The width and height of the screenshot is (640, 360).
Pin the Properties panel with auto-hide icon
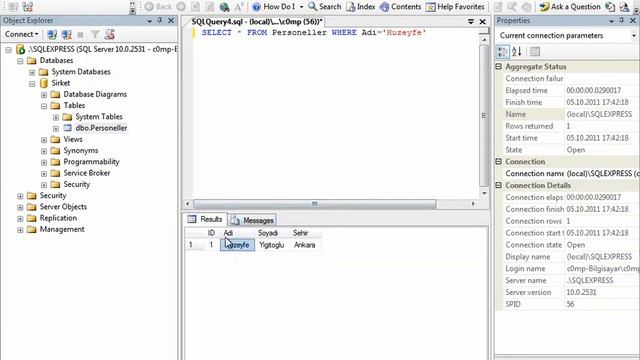[622, 20]
